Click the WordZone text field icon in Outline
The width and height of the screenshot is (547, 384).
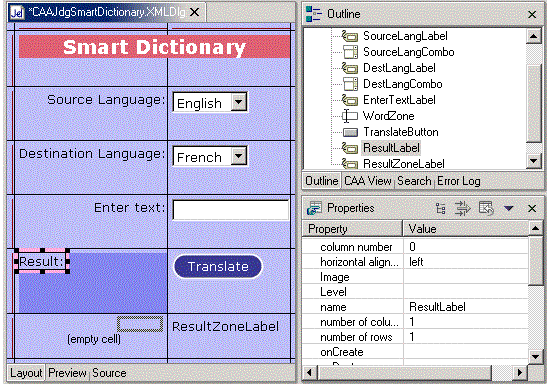click(x=350, y=116)
